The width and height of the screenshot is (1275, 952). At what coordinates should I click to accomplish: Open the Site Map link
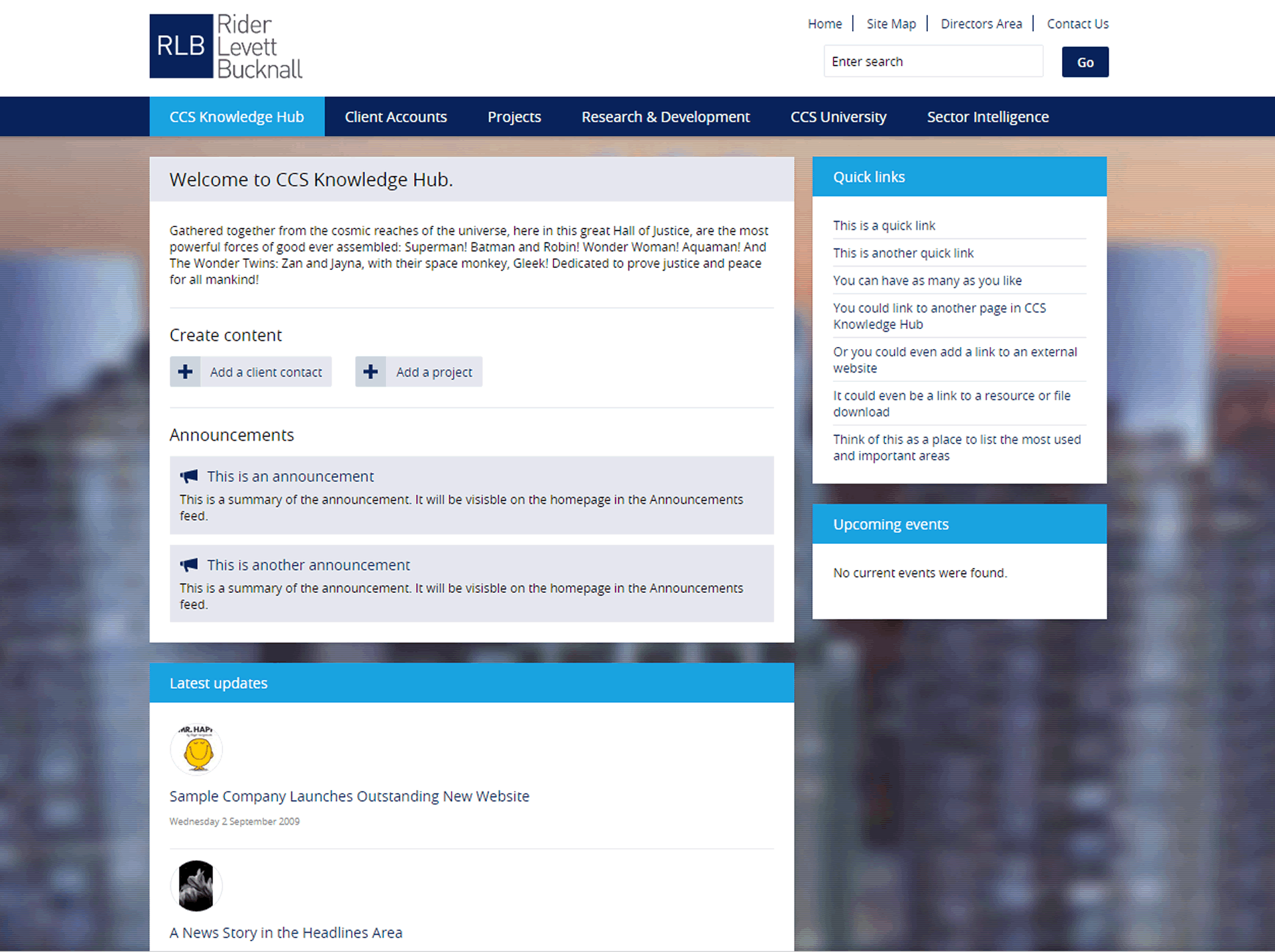(x=891, y=24)
